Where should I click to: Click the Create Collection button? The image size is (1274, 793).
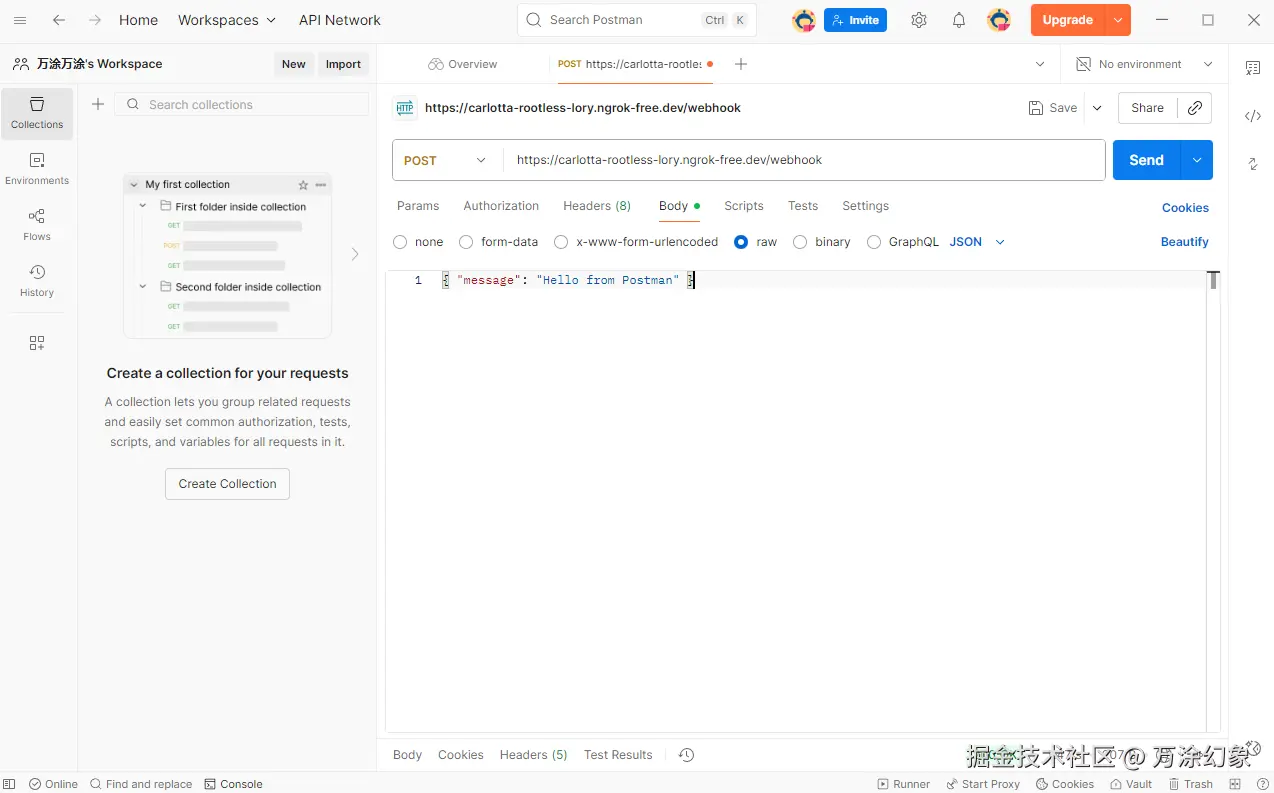(227, 484)
